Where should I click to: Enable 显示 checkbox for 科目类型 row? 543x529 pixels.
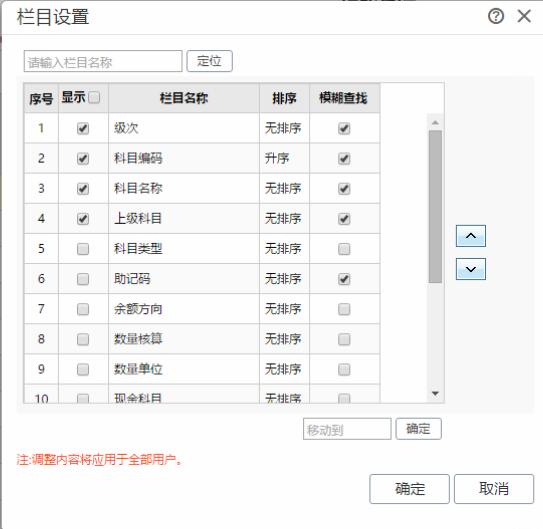click(83, 249)
